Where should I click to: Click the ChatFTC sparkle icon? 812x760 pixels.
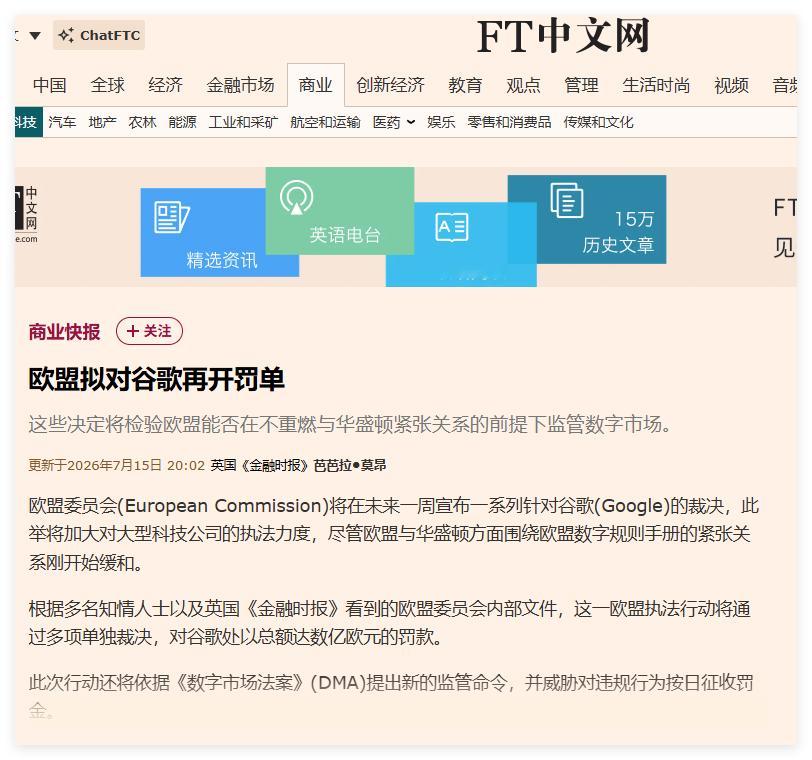tap(66, 35)
